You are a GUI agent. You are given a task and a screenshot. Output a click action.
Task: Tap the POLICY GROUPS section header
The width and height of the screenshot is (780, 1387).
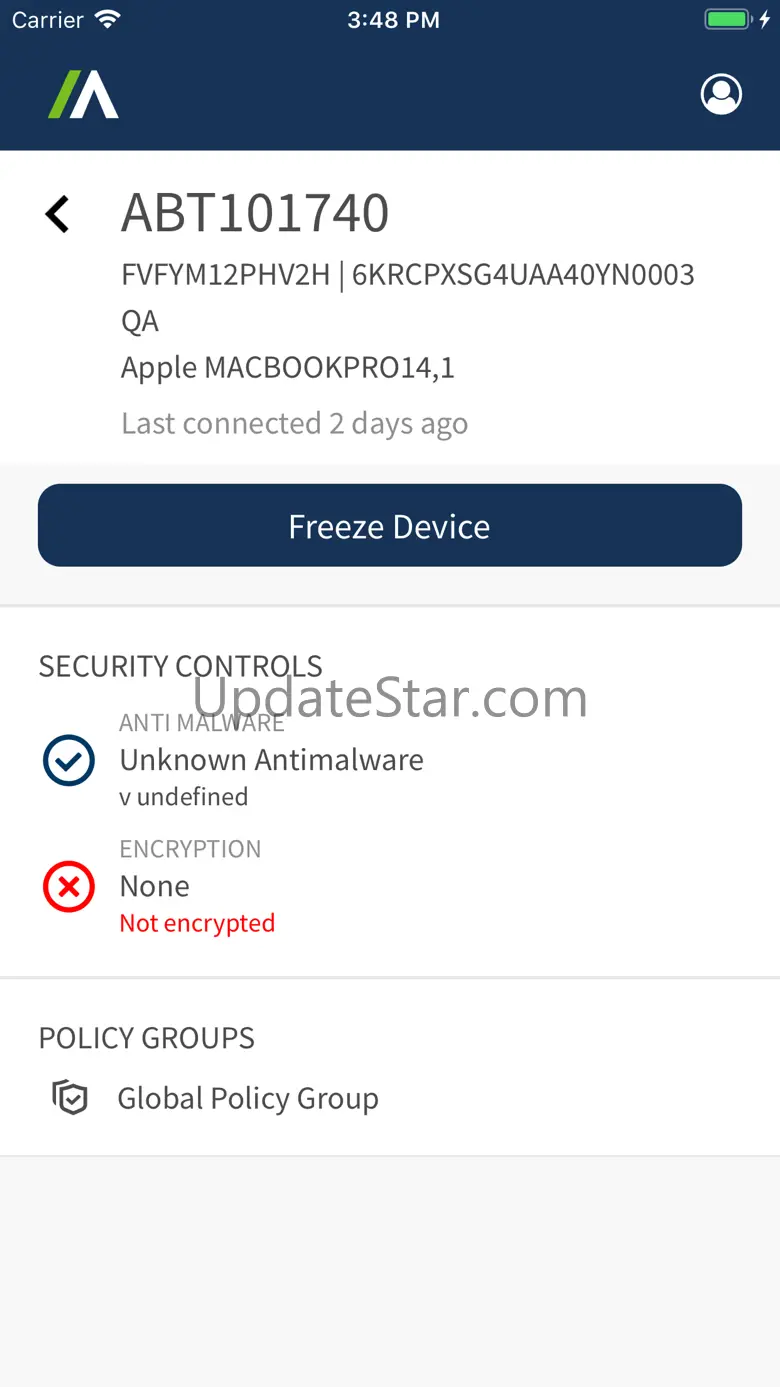(x=147, y=1038)
